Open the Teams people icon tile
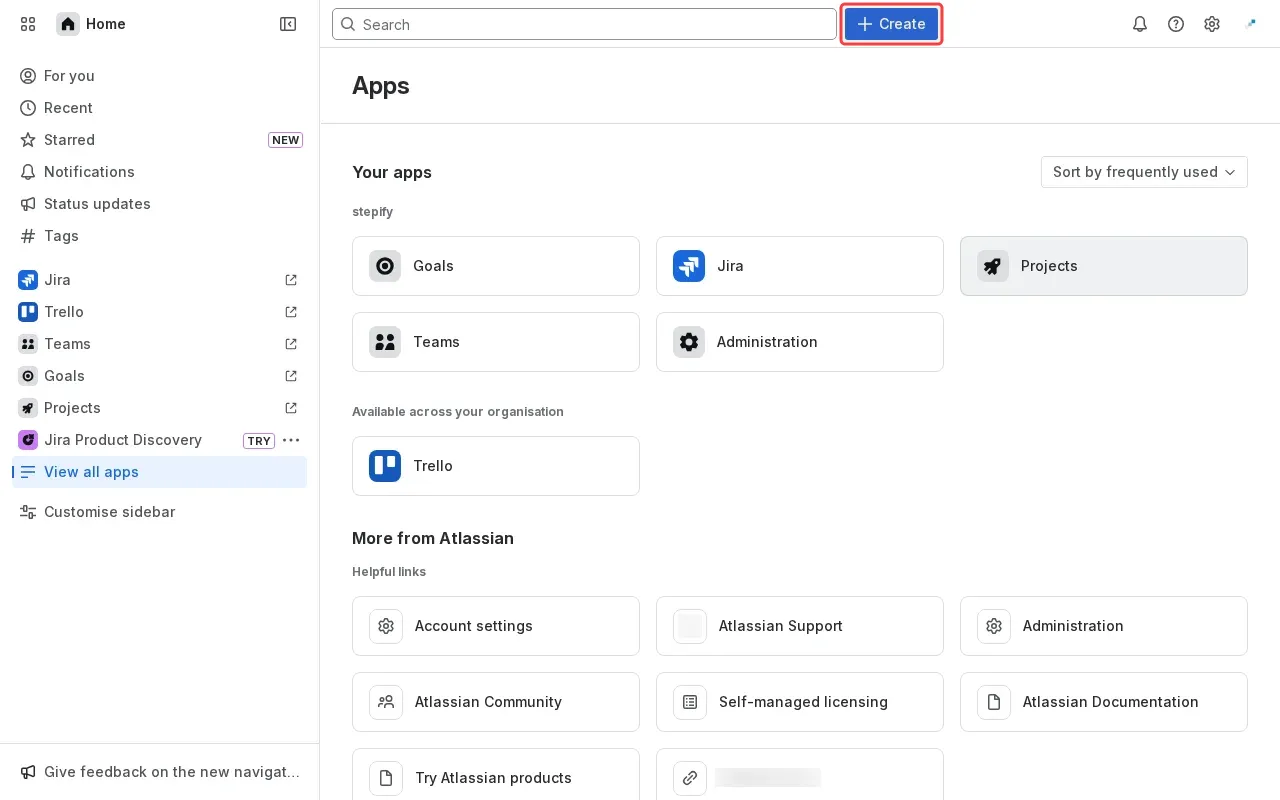The width and height of the screenshot is (1280, 800). (385, 342)
